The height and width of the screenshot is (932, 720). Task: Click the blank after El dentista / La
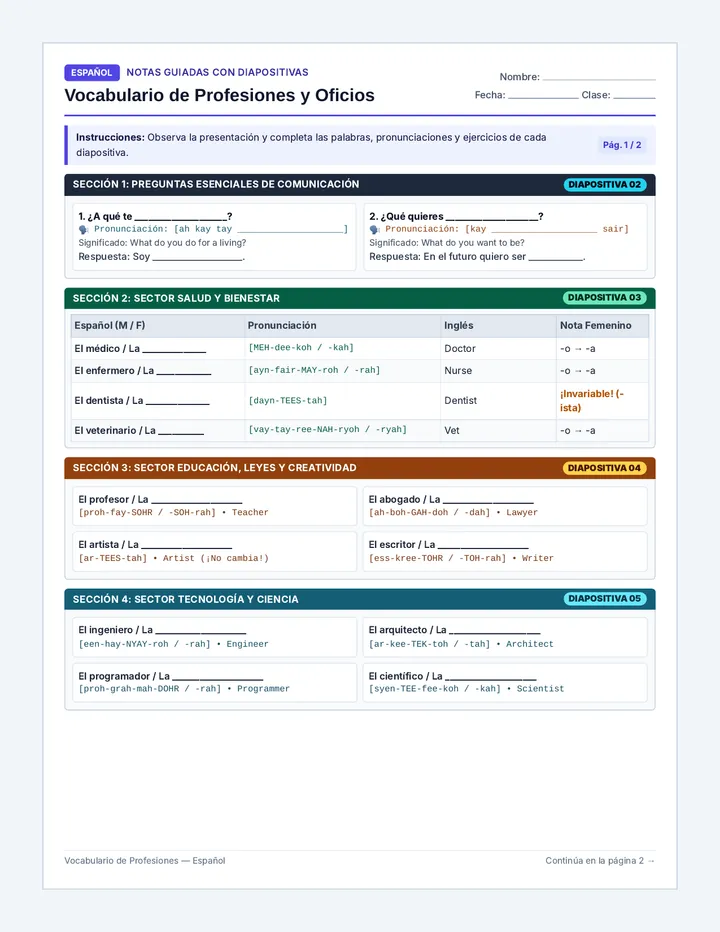178,402
